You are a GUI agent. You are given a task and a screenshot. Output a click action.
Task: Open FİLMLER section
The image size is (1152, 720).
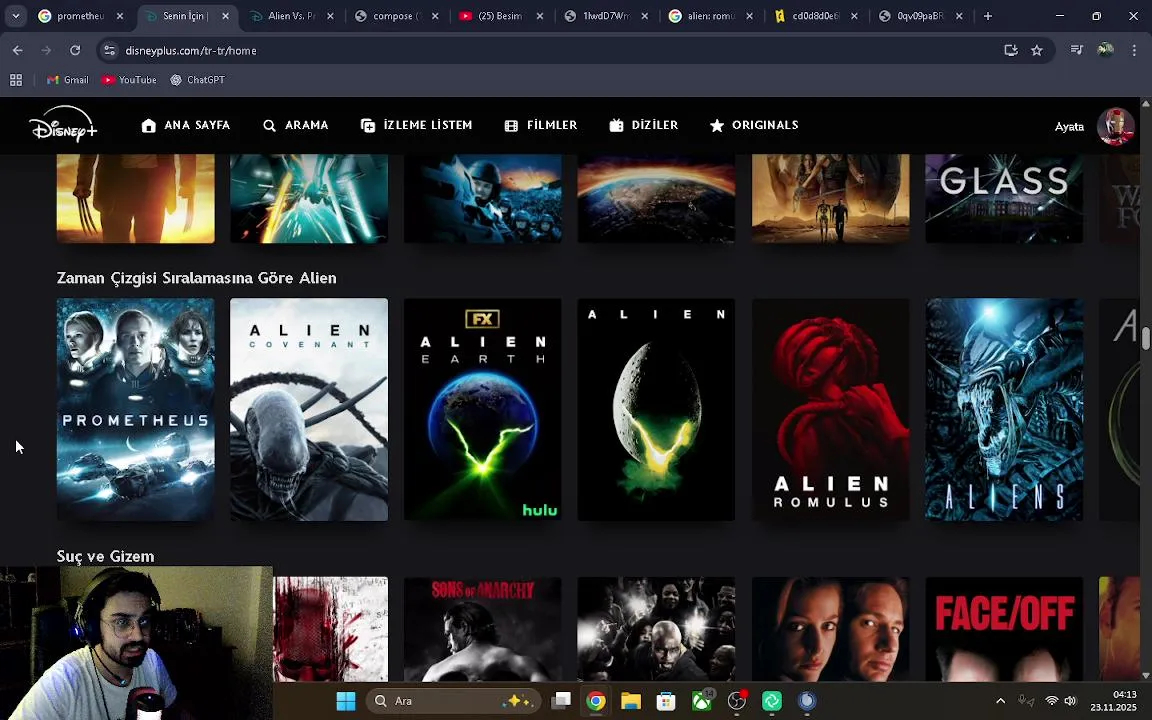[x=541, y=126]
